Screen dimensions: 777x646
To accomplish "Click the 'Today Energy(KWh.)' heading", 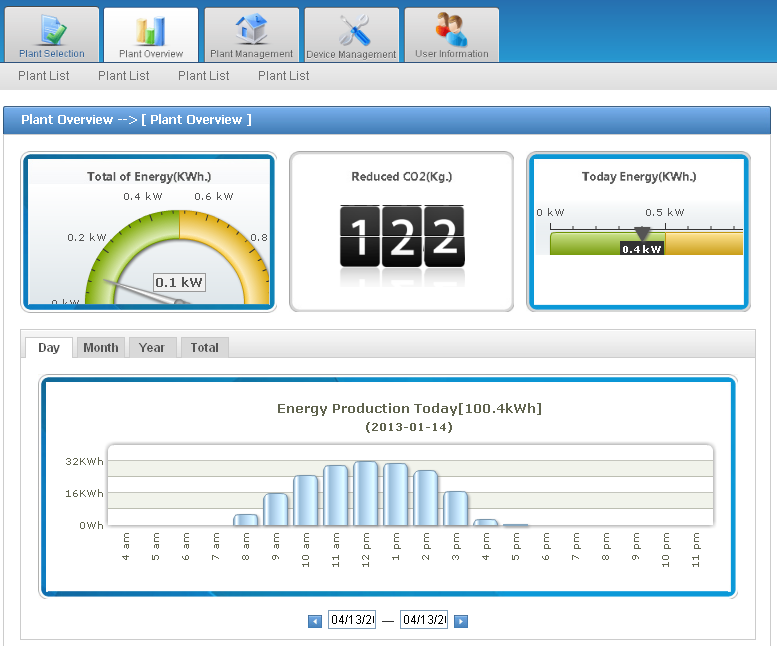I will [x=639, y=176].
